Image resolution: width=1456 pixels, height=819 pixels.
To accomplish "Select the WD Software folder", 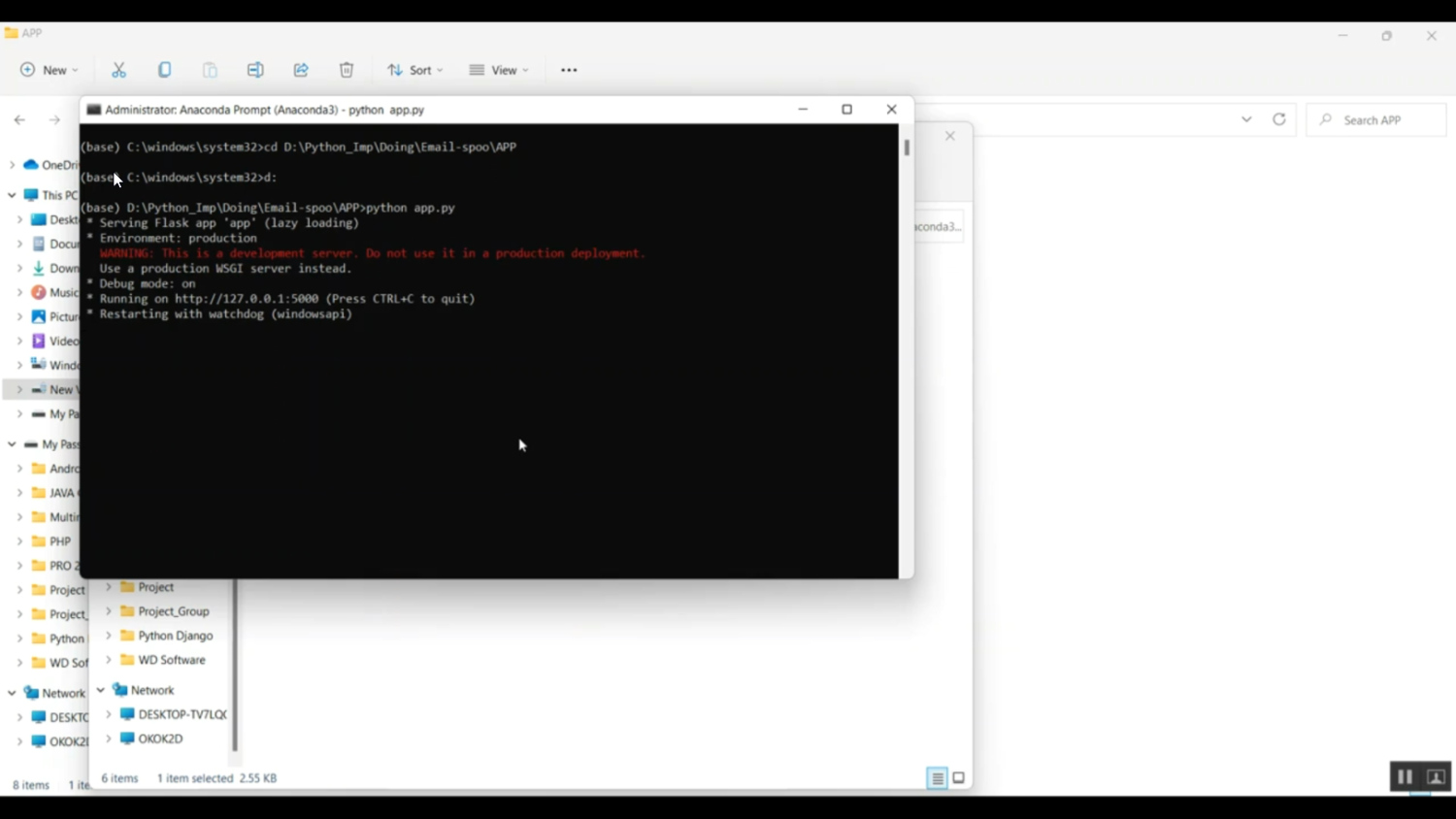I will tap(171, 660).
